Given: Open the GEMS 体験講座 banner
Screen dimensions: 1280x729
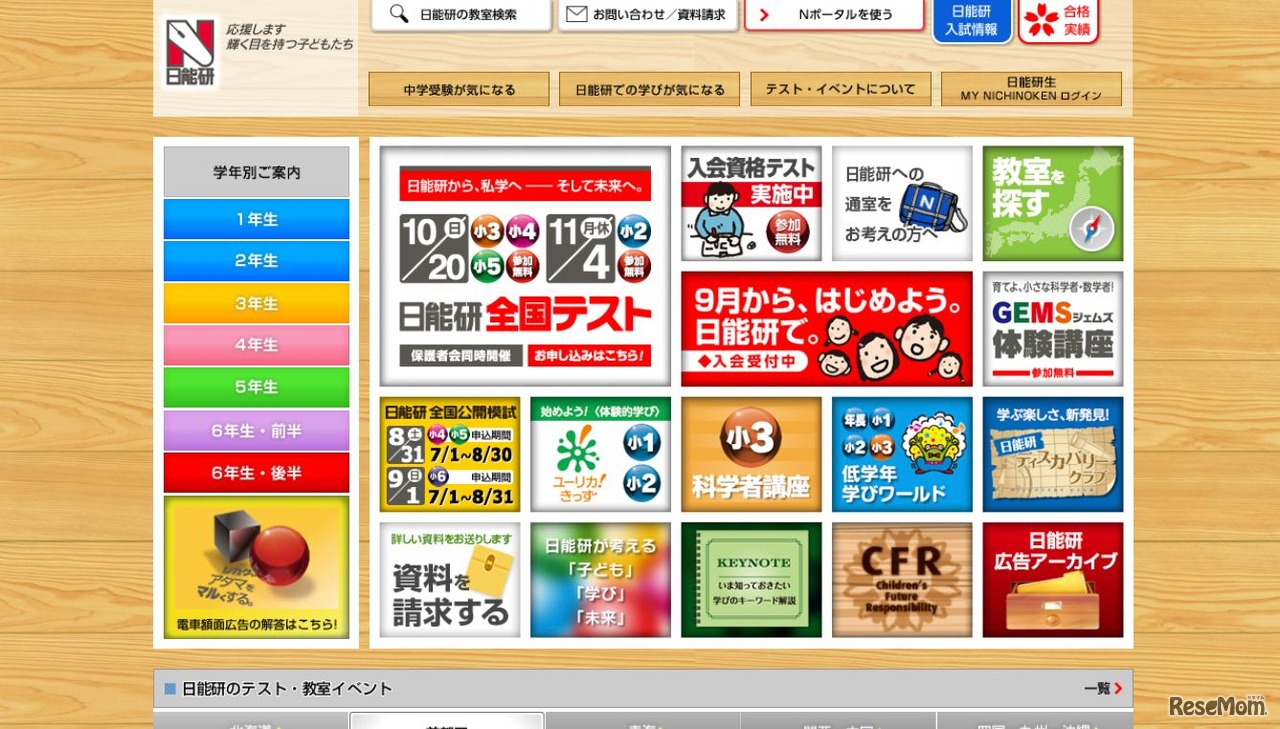Looking at the screenshot, I should 1052,327.
